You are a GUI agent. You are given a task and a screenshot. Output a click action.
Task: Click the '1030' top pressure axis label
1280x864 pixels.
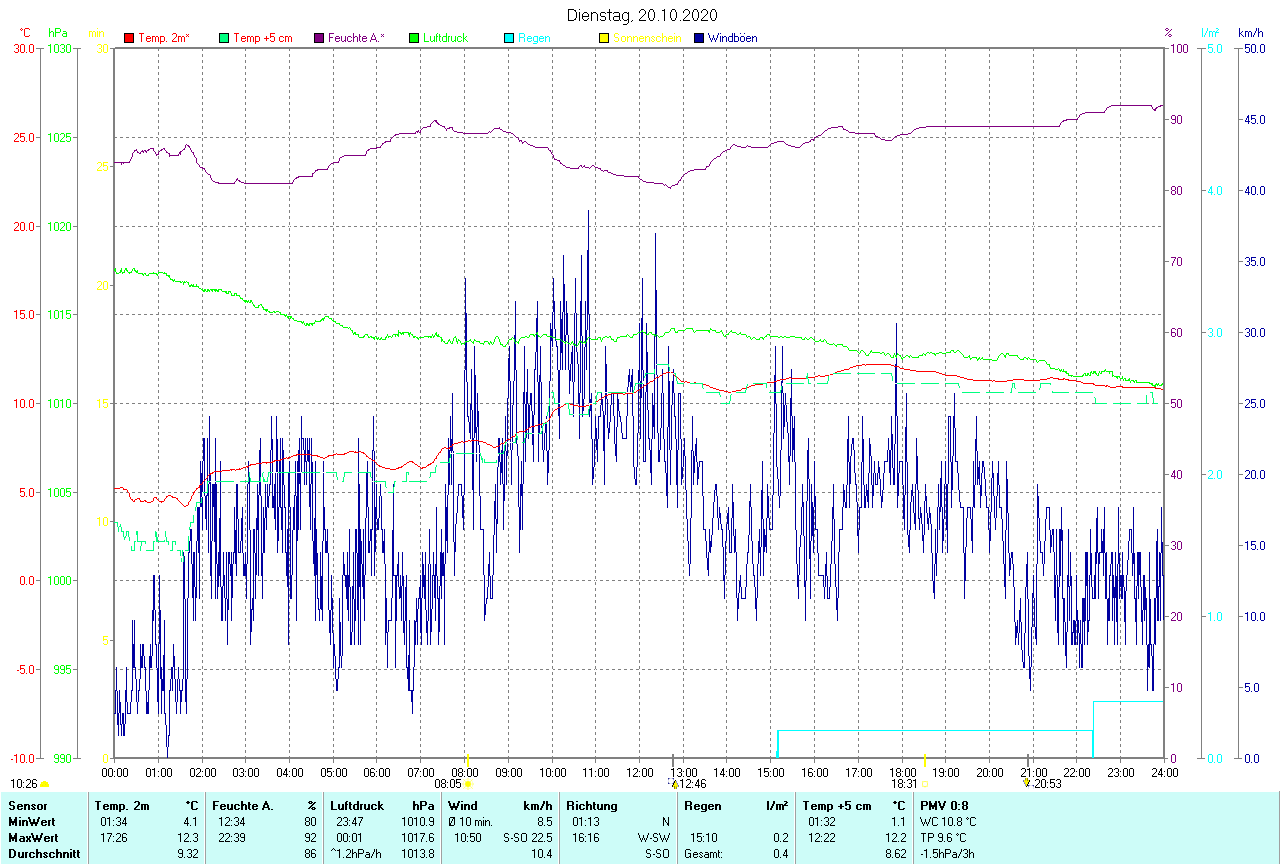pyautogui.click(x=60, y=48)
